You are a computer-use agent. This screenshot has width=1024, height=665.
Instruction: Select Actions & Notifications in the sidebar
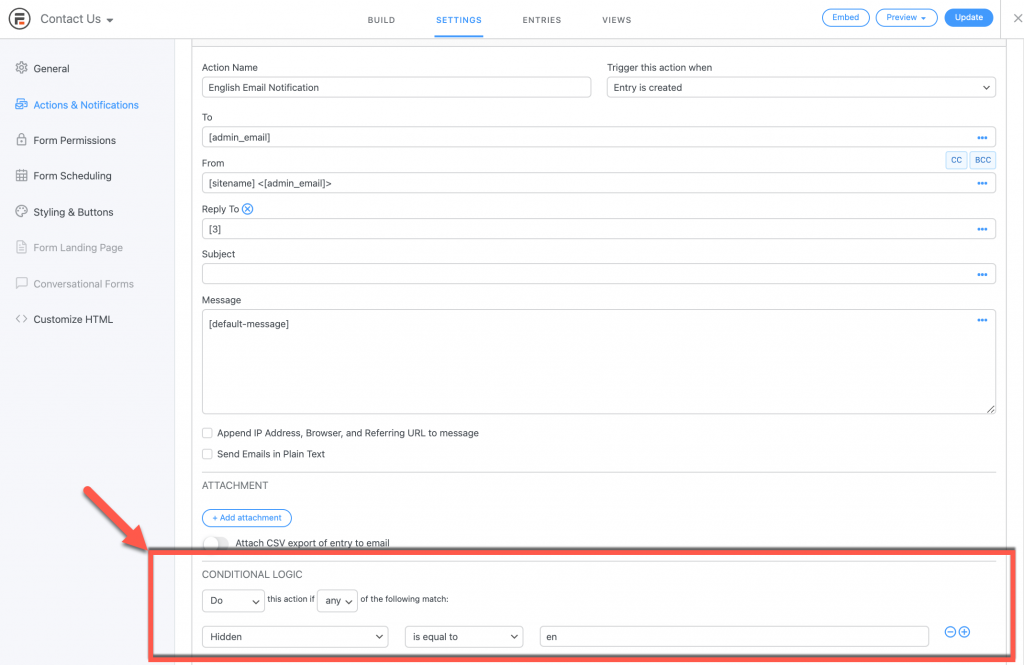pyautogui.click(x=86, y=105)
